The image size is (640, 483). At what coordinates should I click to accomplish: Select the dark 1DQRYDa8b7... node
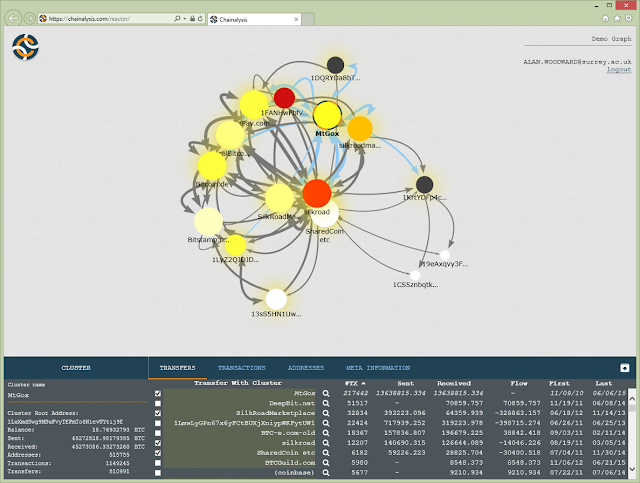[x=336, y=65]
